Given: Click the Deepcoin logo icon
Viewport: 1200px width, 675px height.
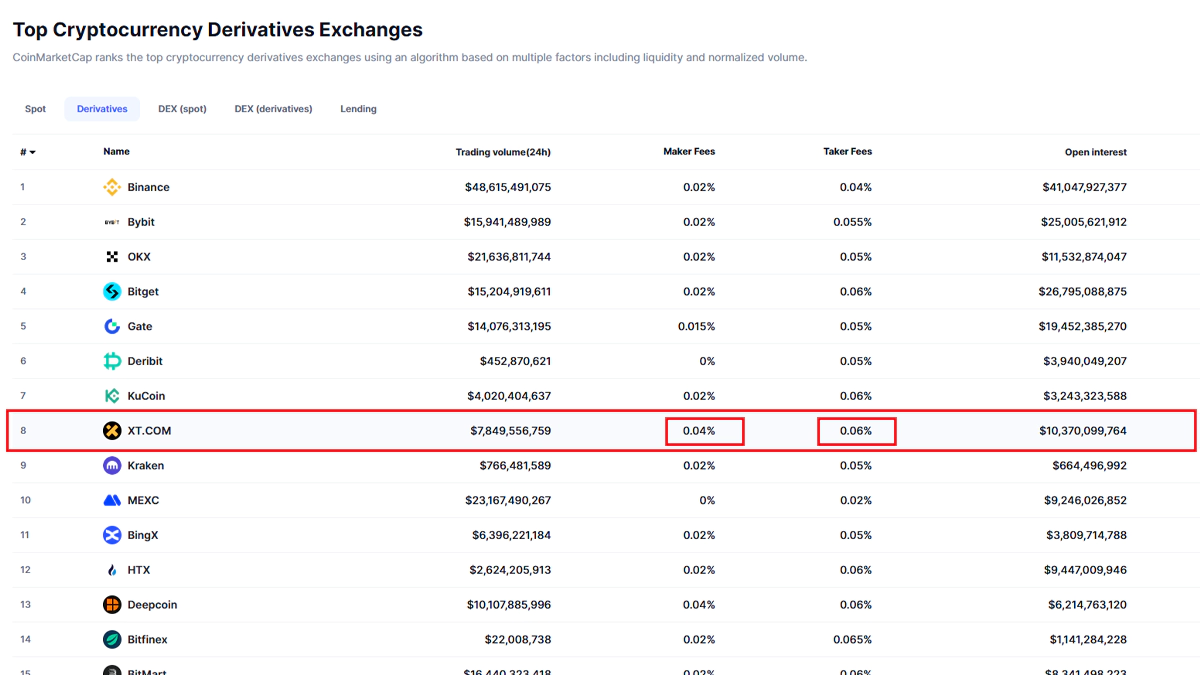Looking at the screenshot, I should tap(112, 605).
